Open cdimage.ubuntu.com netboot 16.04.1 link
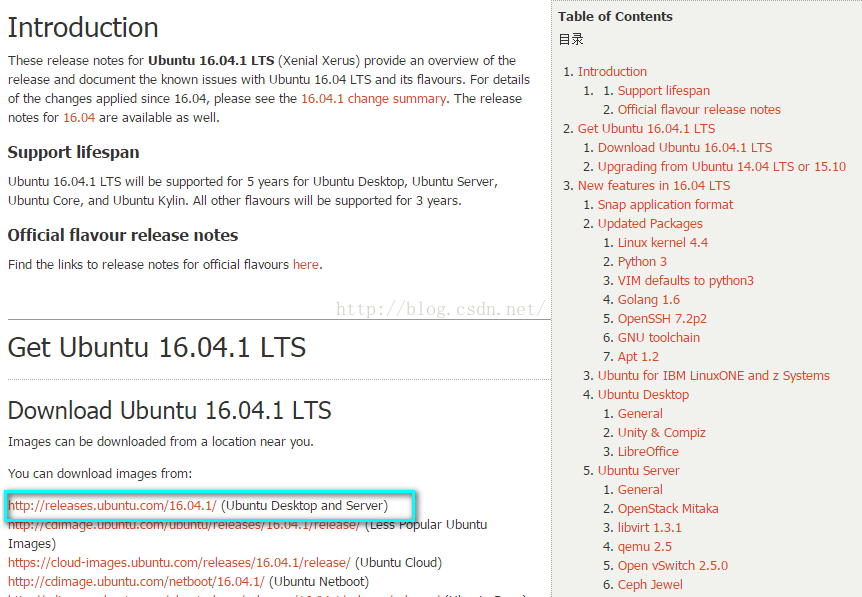This screenshot has height=597, width=862. (136, 582)
